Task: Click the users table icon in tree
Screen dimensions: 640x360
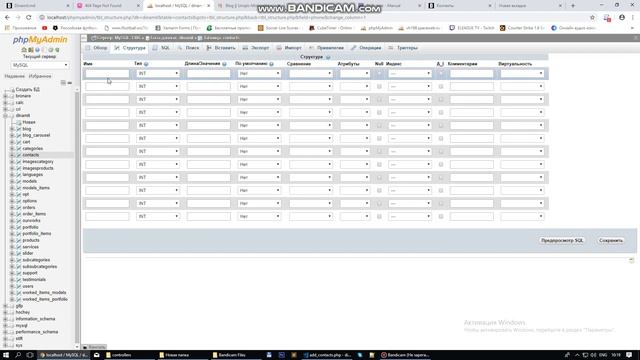Action: [x=18, y=286]
